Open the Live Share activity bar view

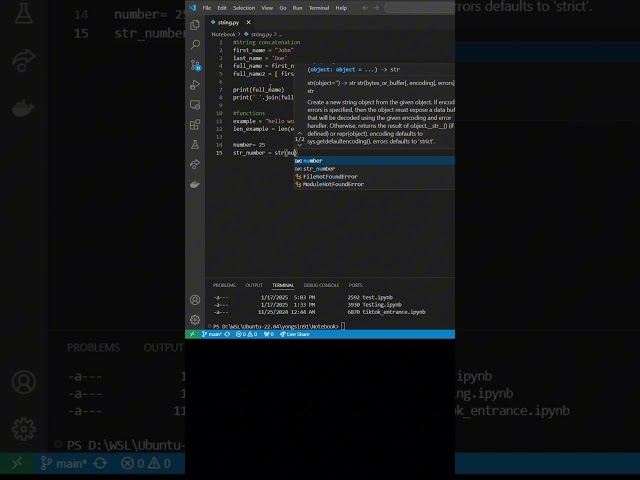coord(195,164)
